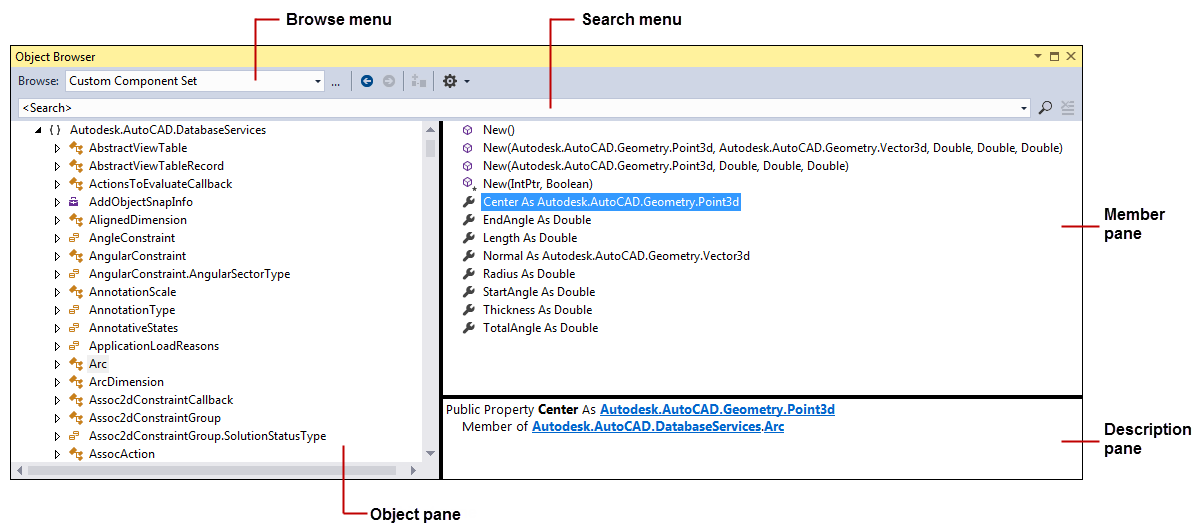The width and height of the screenshot is (1203, 530).
Task: Expand the ActionsToEvaluateCallback node
Action: [x=57, y=184]
